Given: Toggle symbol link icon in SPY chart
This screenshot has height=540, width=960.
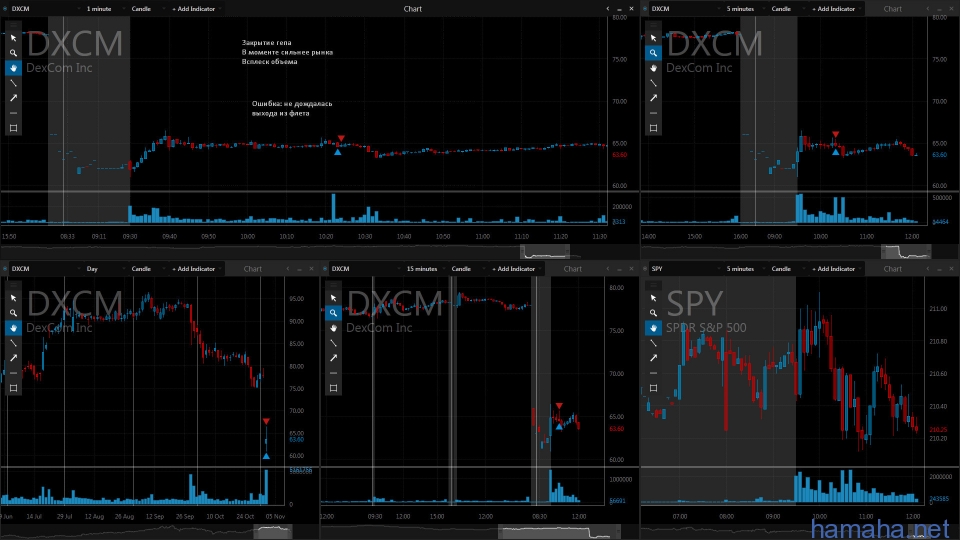Looking at the screenshot, I should coord(645,269).
